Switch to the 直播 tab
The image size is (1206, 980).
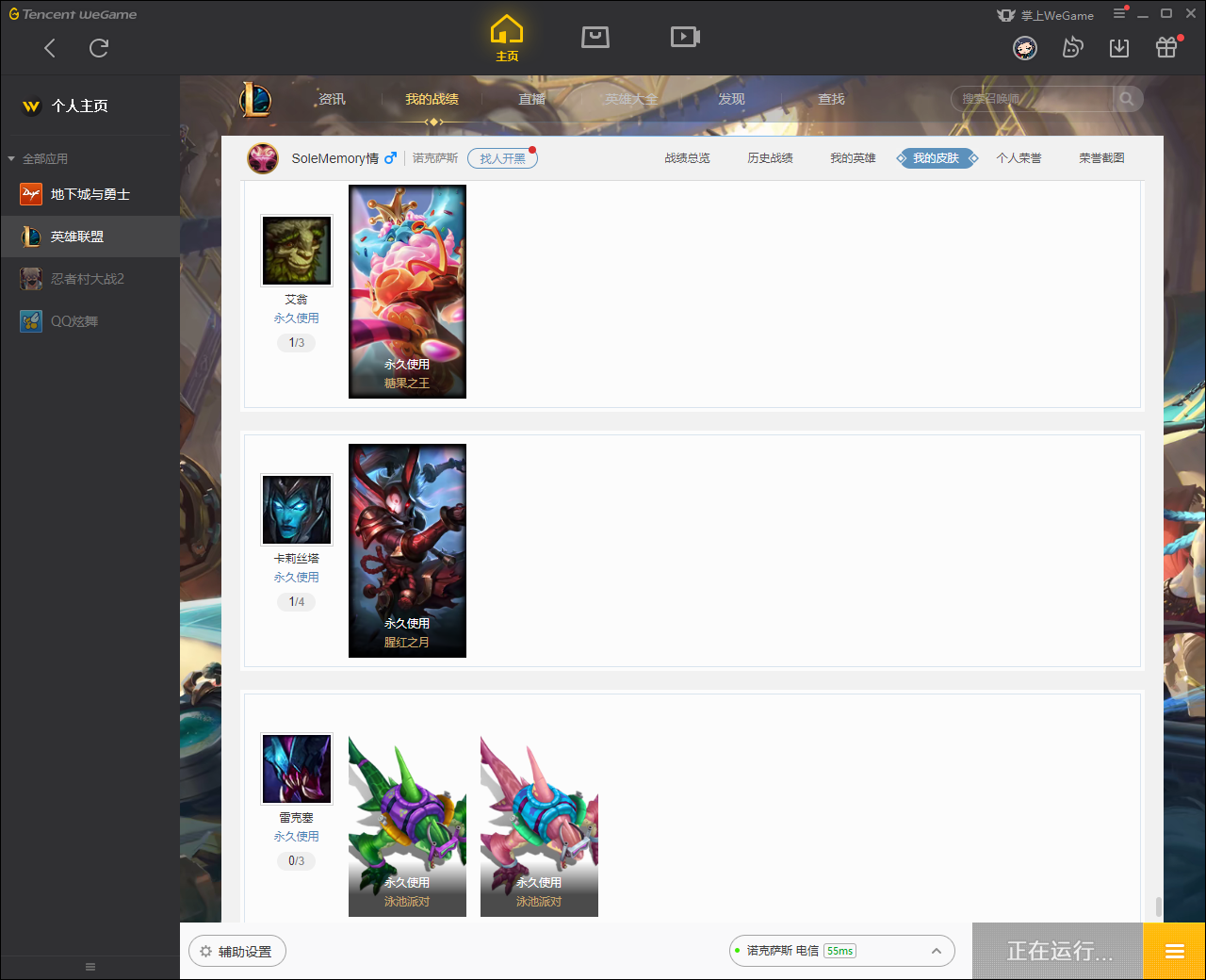532,99
